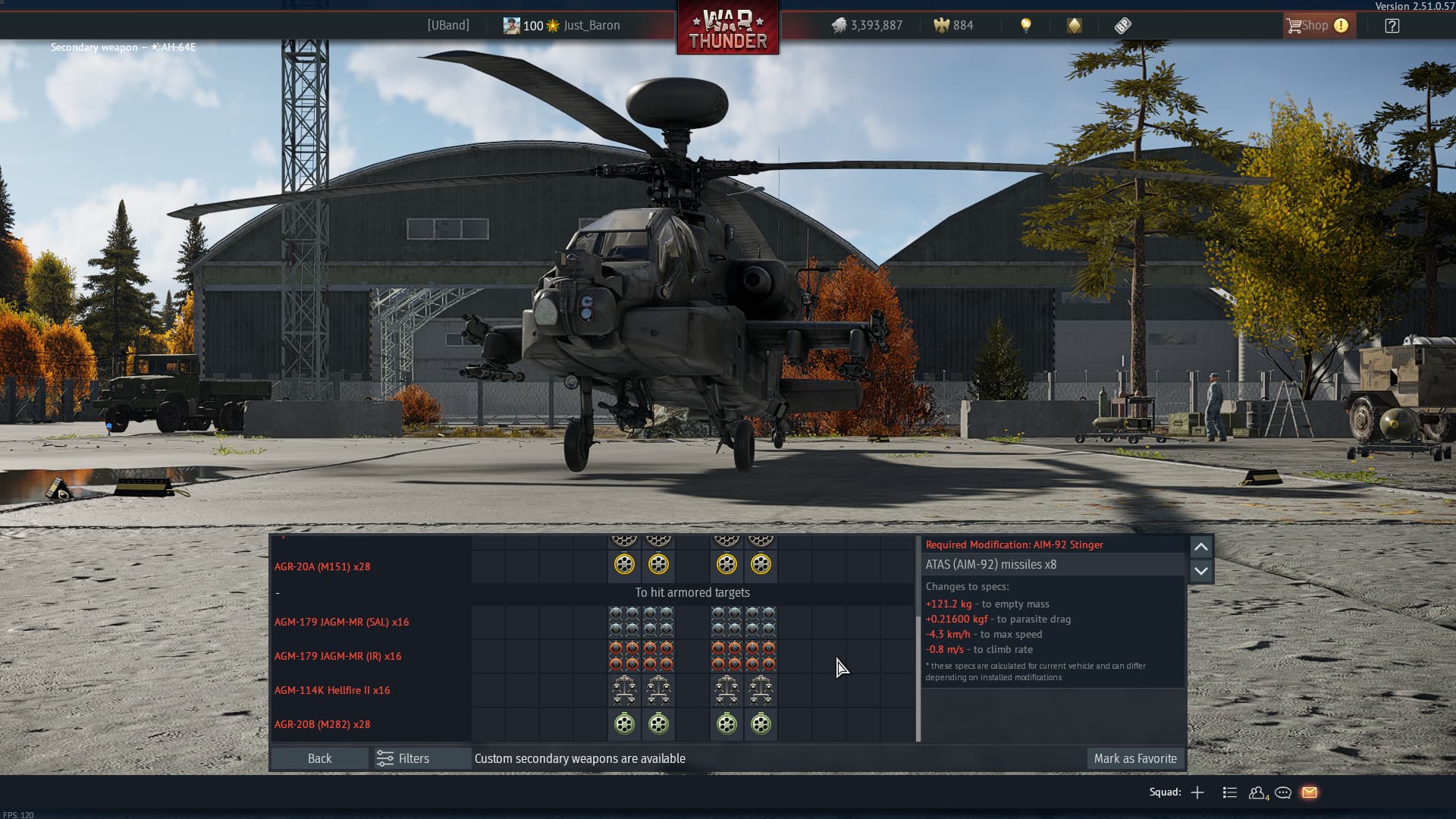The image size is (1456, 819).
Task: Add a squad member with plus icon
Action: [1197, 792]
